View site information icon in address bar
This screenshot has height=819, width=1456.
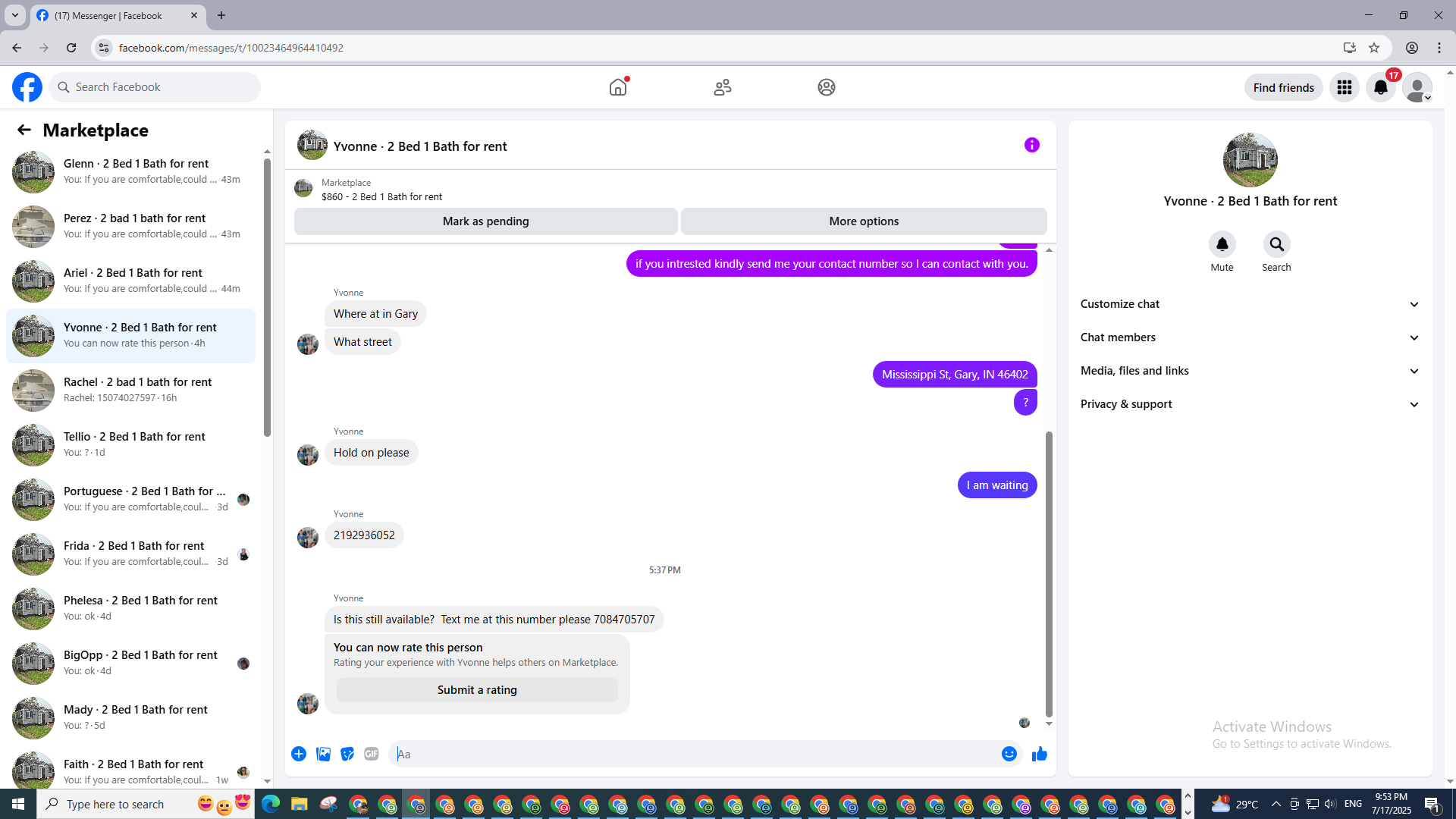104,48
